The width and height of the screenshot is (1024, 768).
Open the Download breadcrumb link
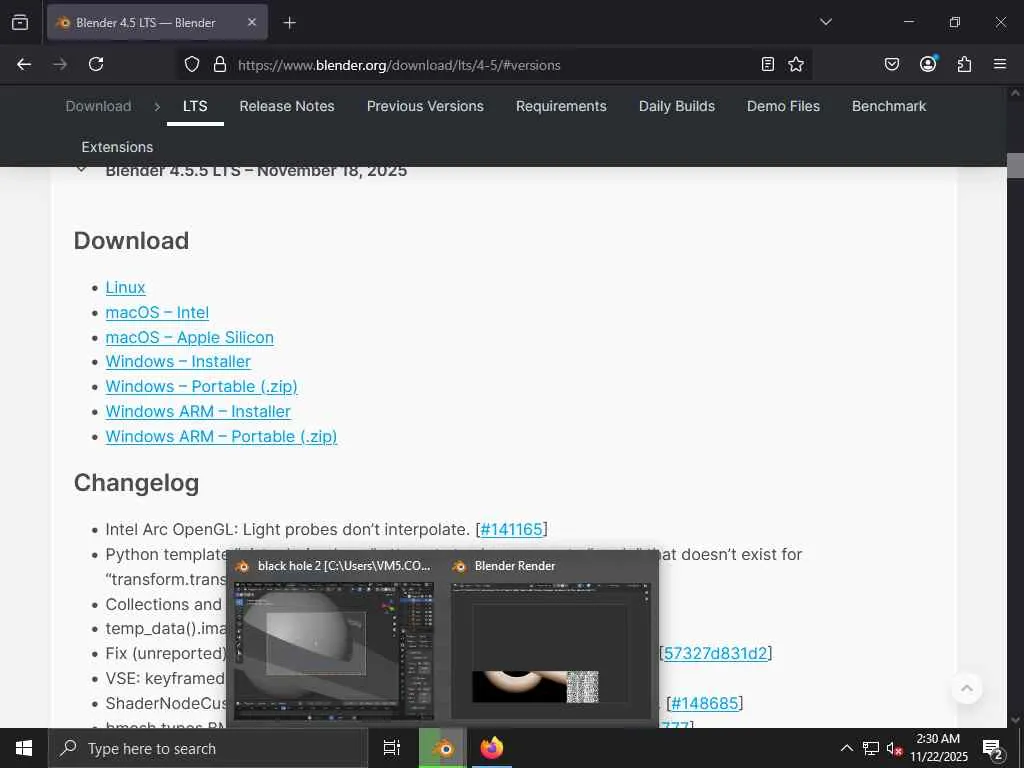(x=98, y=106)
